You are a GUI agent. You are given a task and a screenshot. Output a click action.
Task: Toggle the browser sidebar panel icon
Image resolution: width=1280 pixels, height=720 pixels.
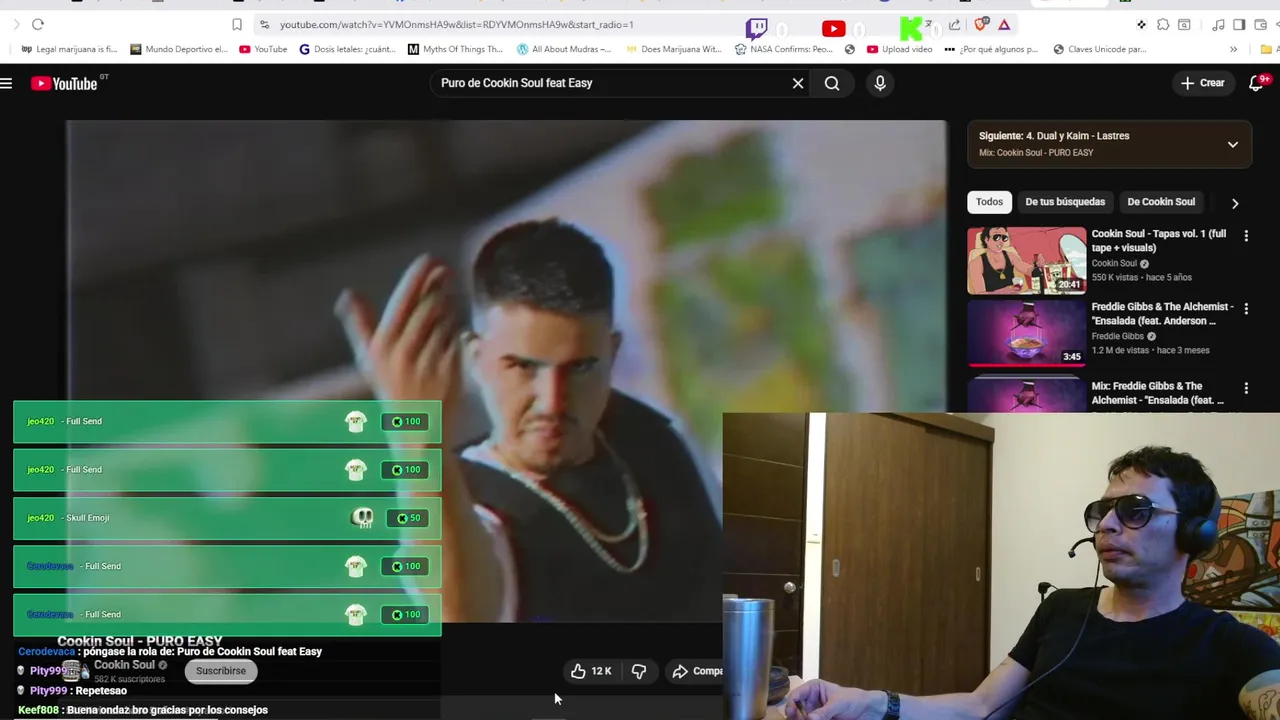coord(1239,24)
